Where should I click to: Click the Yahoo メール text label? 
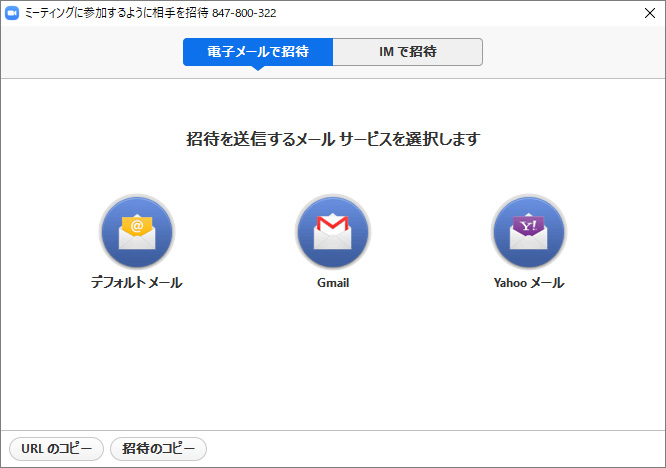point(529,283)
